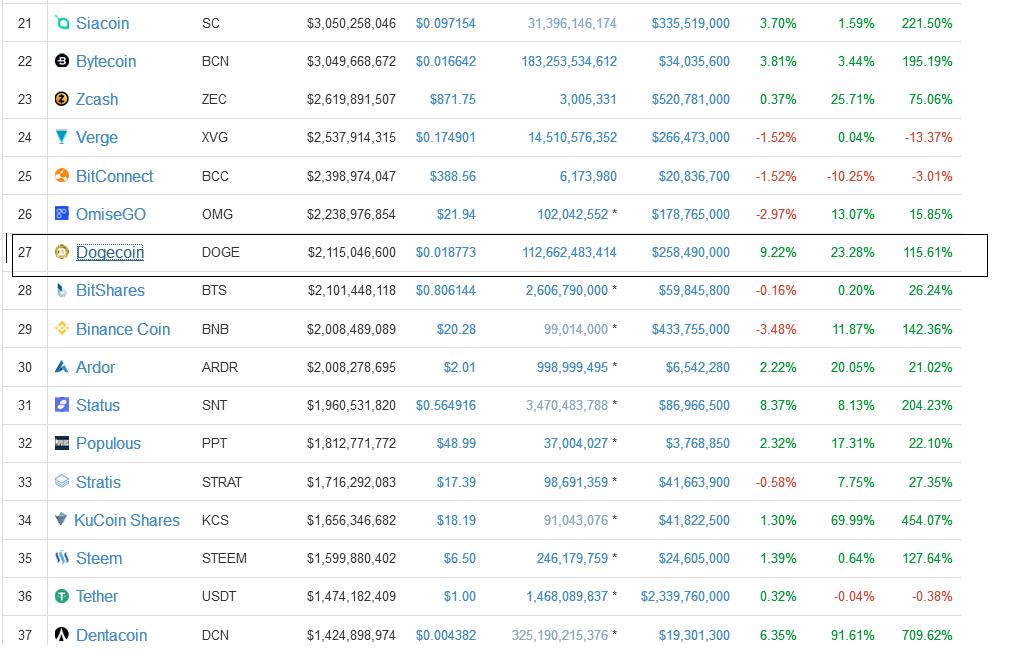Screen dimensions: 1017x667
Task: Open the Status name link
Action: (x=98, y=406)
